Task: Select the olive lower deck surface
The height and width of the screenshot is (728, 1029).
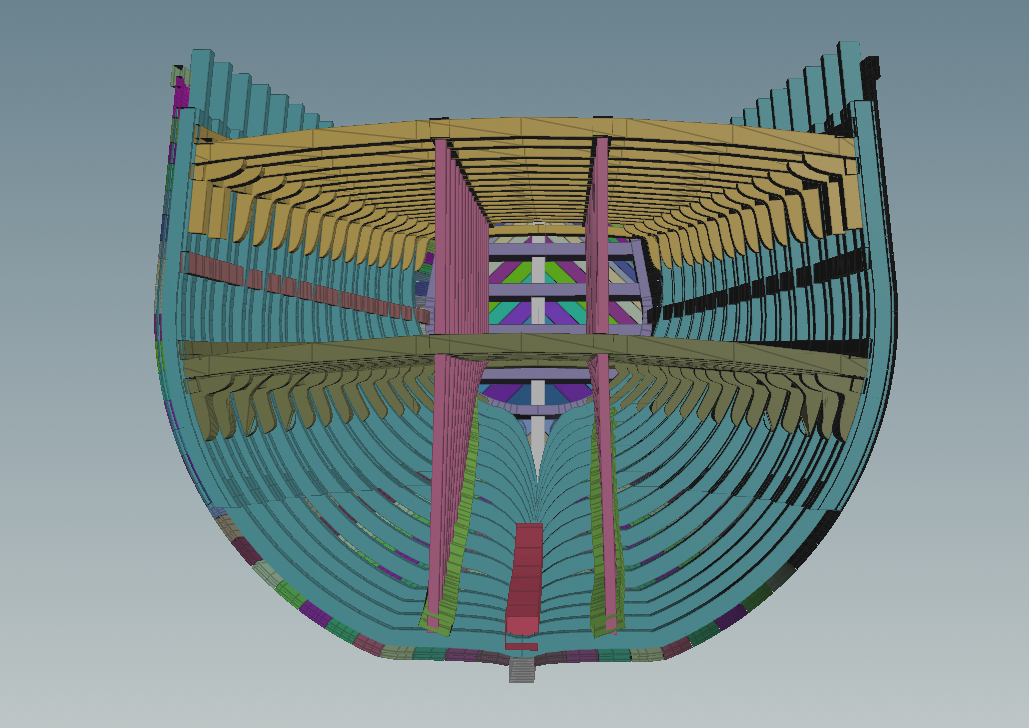Action: pos(525,351)
